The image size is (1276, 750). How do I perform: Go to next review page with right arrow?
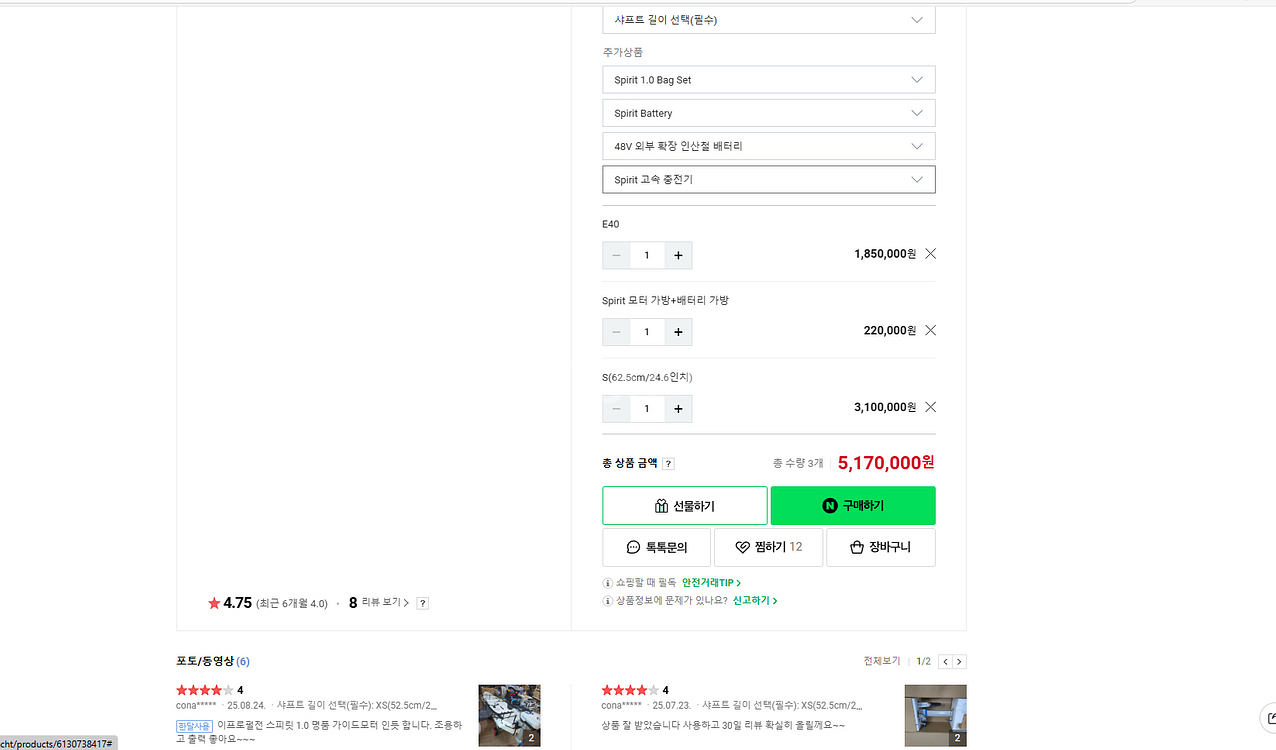pyautogui.click(x=959, y=661)
